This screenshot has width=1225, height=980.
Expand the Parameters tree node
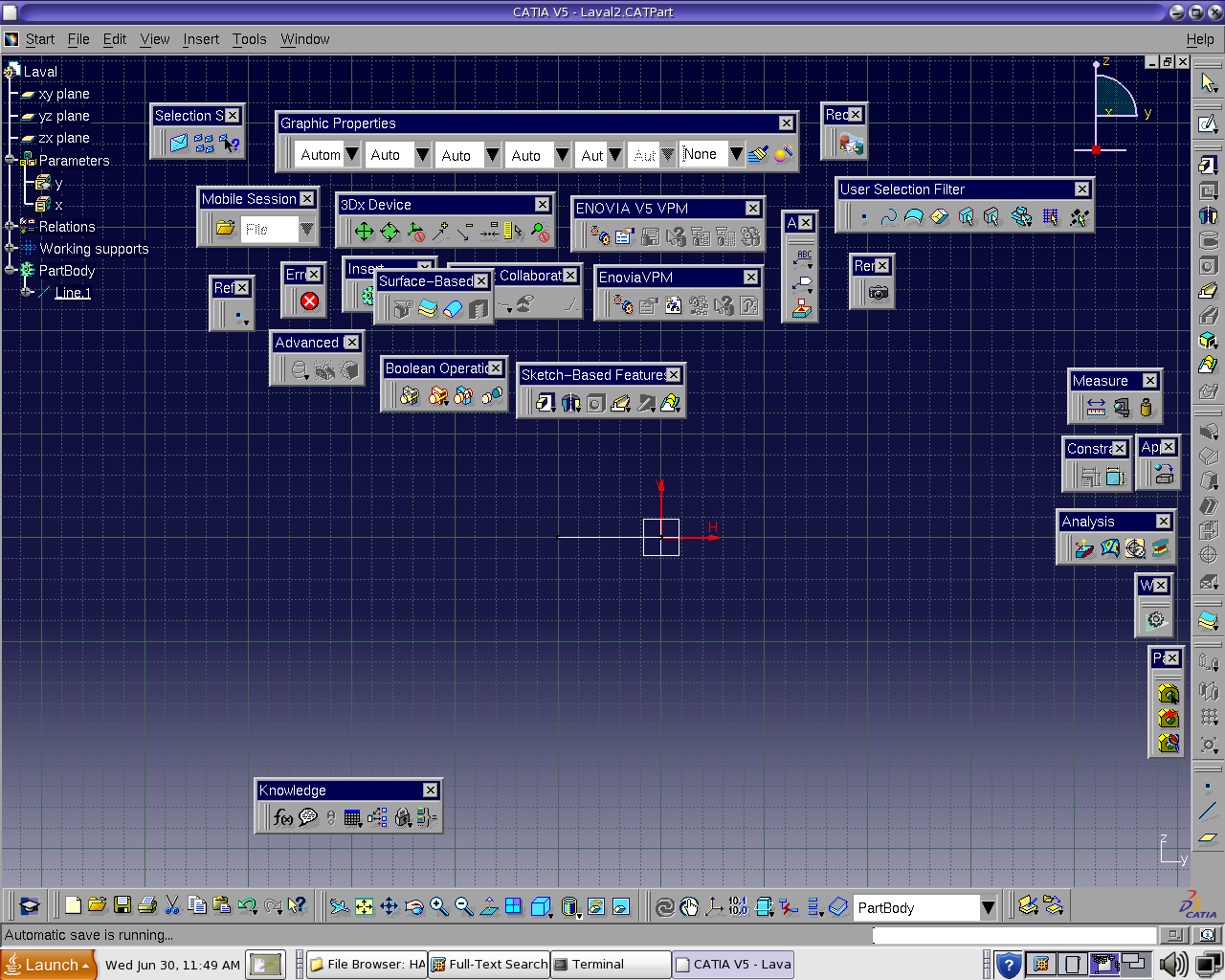point(11,160)
